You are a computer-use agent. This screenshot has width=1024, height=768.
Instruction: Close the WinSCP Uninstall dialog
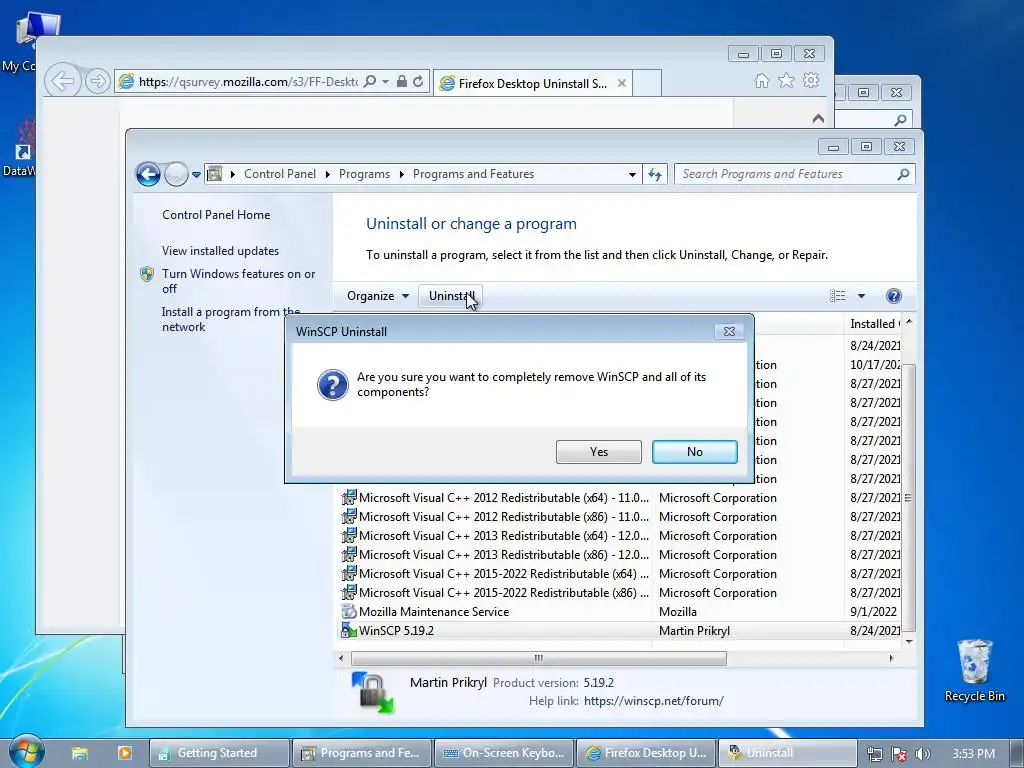click(729, 332)
